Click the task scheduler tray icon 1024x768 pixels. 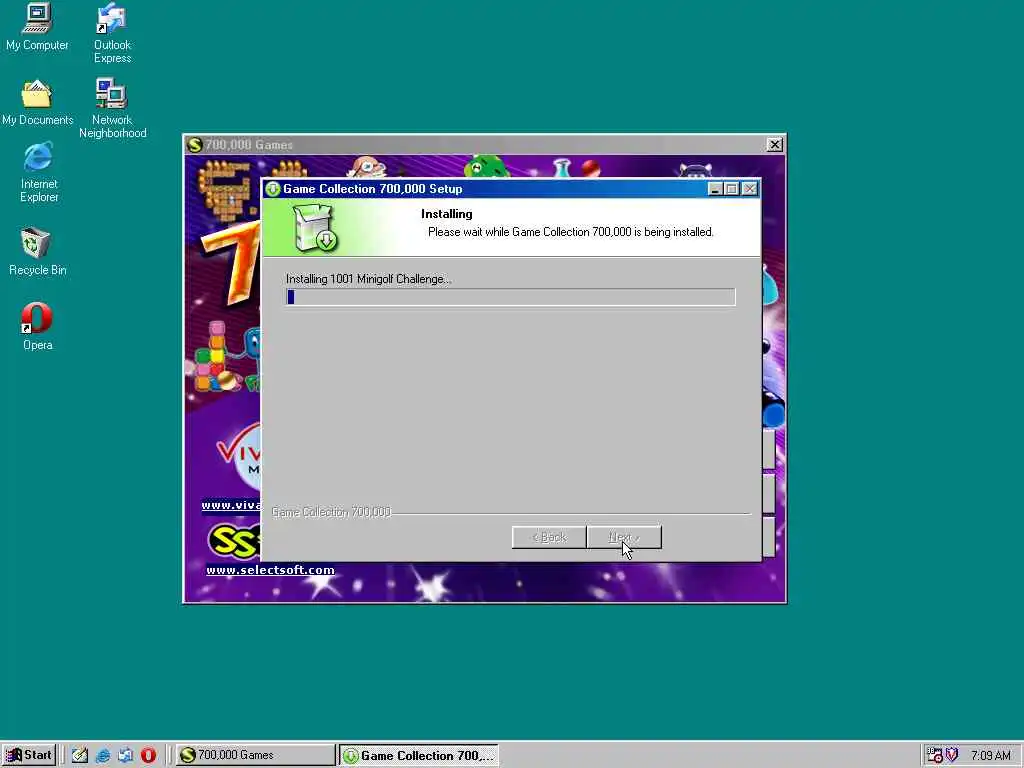tap(935, 755)
